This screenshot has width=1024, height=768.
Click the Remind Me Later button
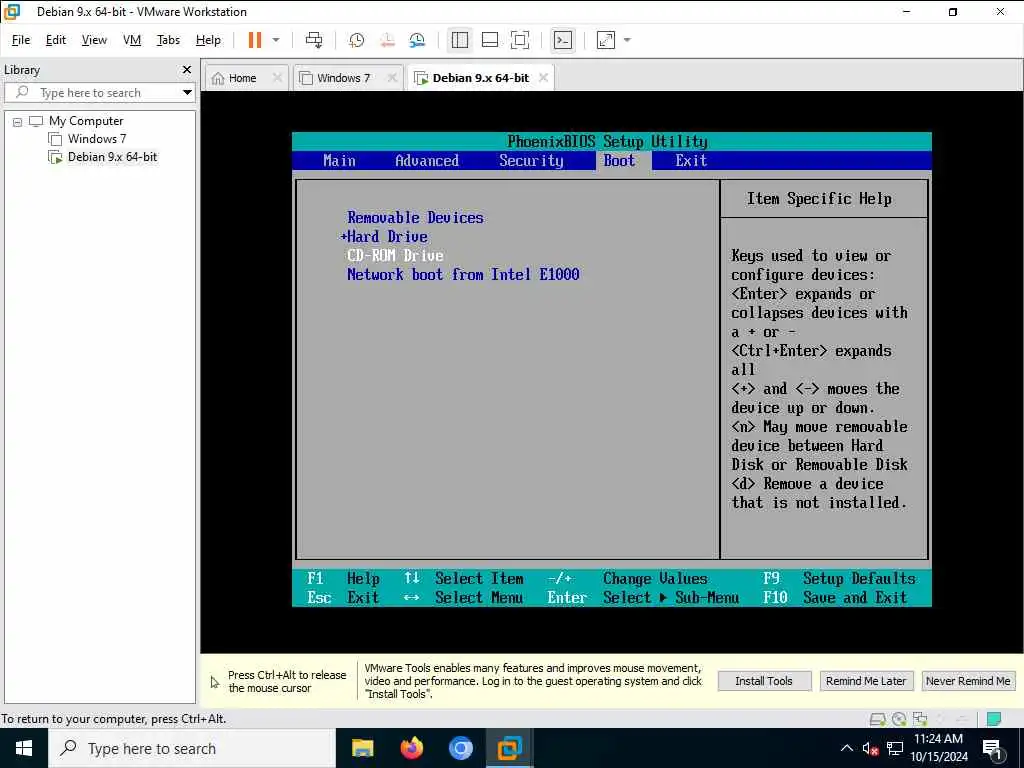coord(866,681)
